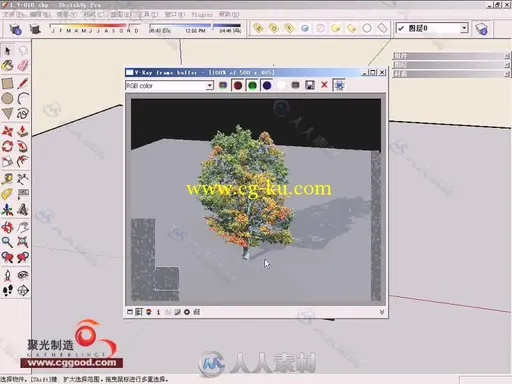The image size is (512, 384).
Task: Activate Zoom Extents tool
Action: click(x=23, y=242)
